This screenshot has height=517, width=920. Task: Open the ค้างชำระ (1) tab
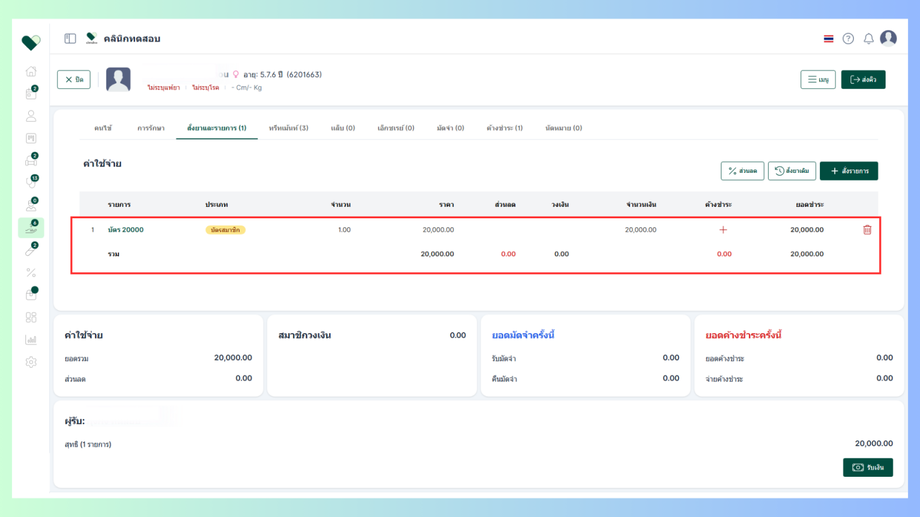[x=504, y=128]
